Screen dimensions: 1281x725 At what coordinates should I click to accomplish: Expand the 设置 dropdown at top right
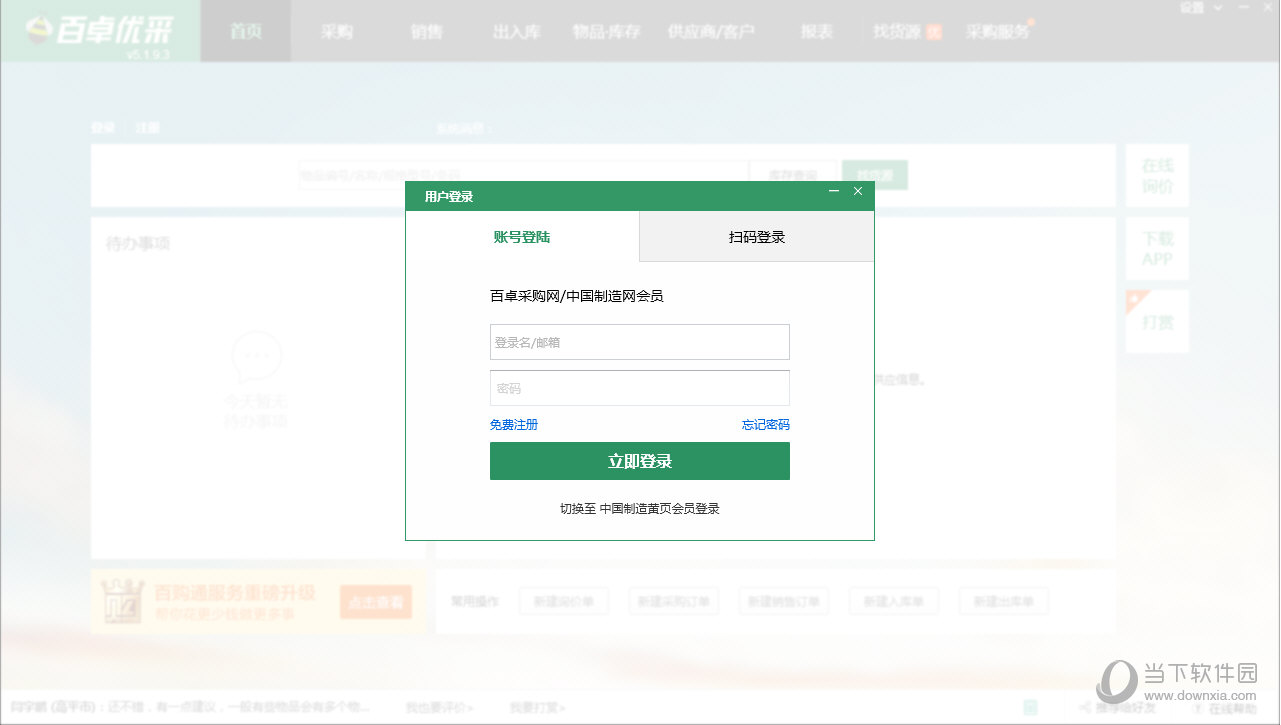(x=1200, y=8)
